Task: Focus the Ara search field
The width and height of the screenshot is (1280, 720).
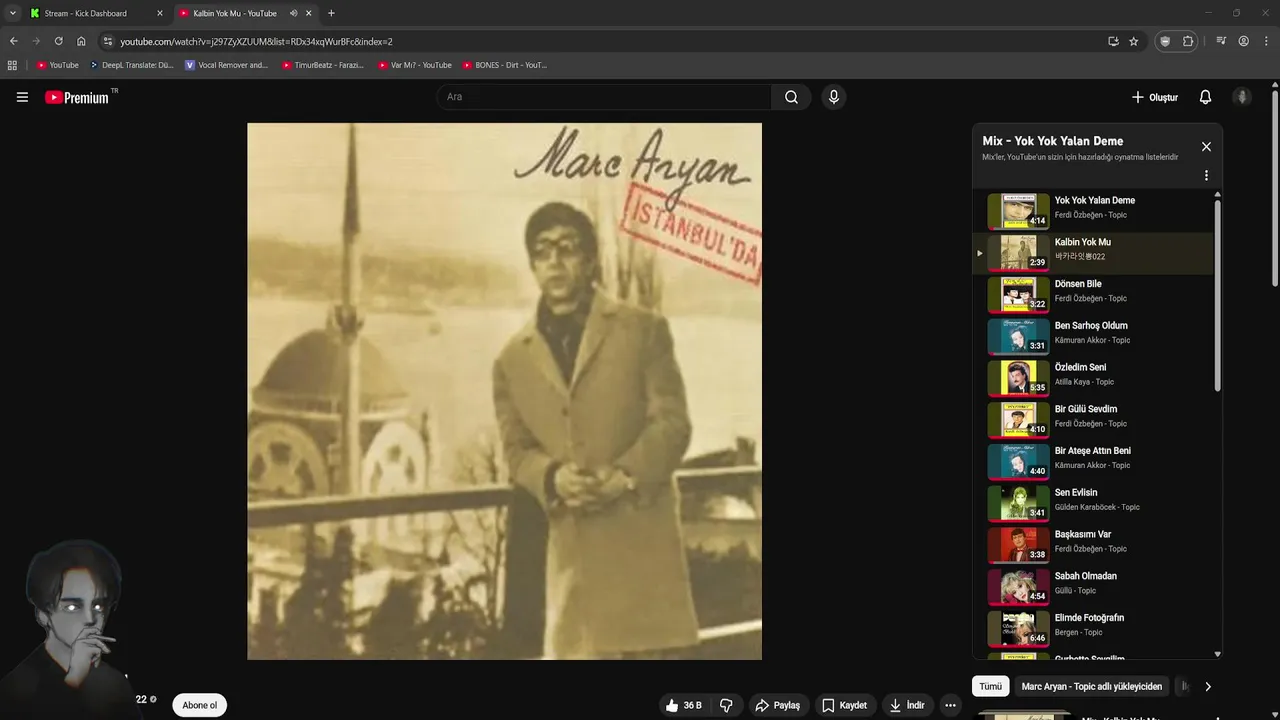Action: [x=604, y=97]
